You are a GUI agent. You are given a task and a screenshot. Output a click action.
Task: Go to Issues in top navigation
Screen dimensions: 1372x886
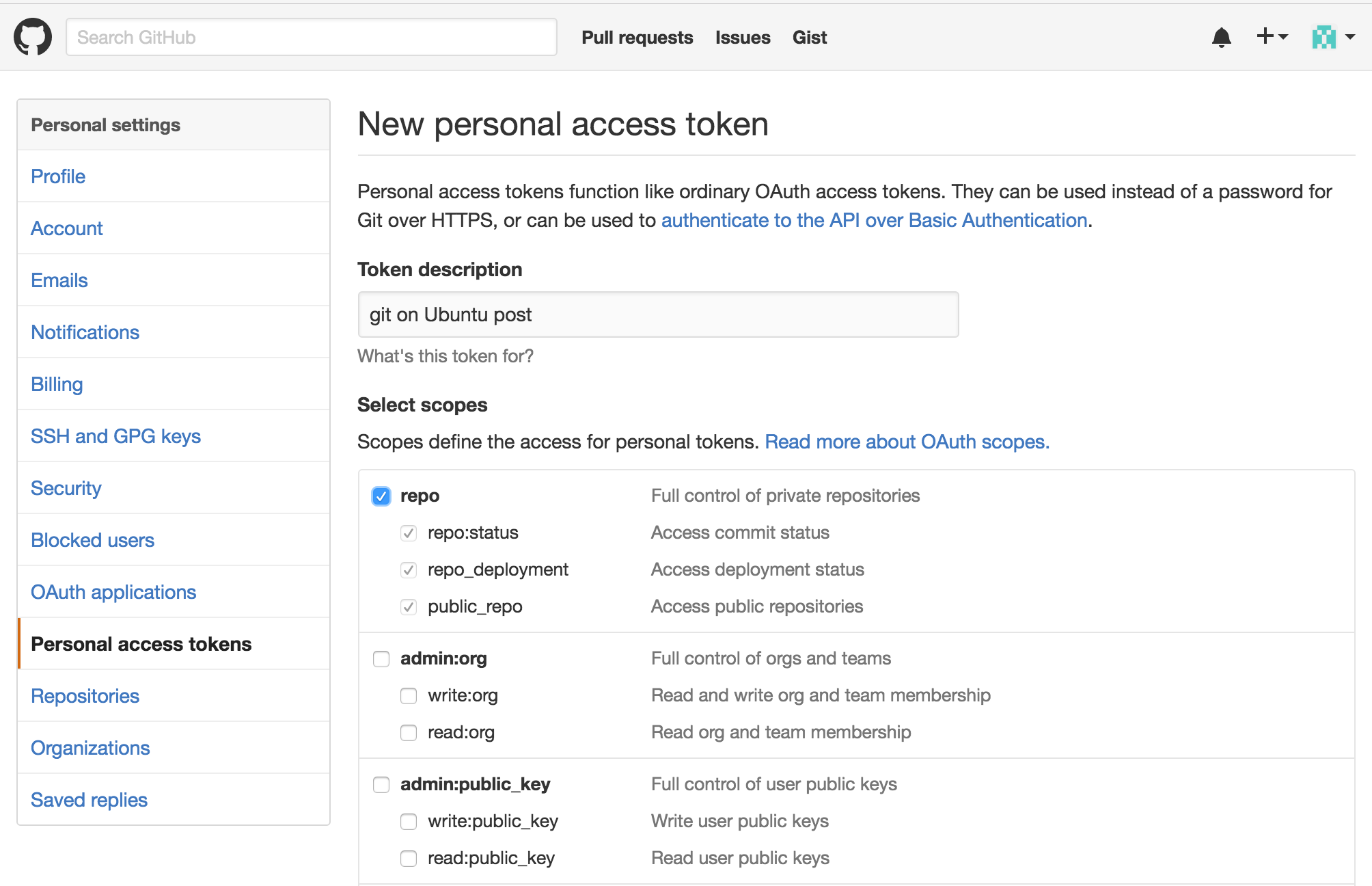click(x=743, y=38)
